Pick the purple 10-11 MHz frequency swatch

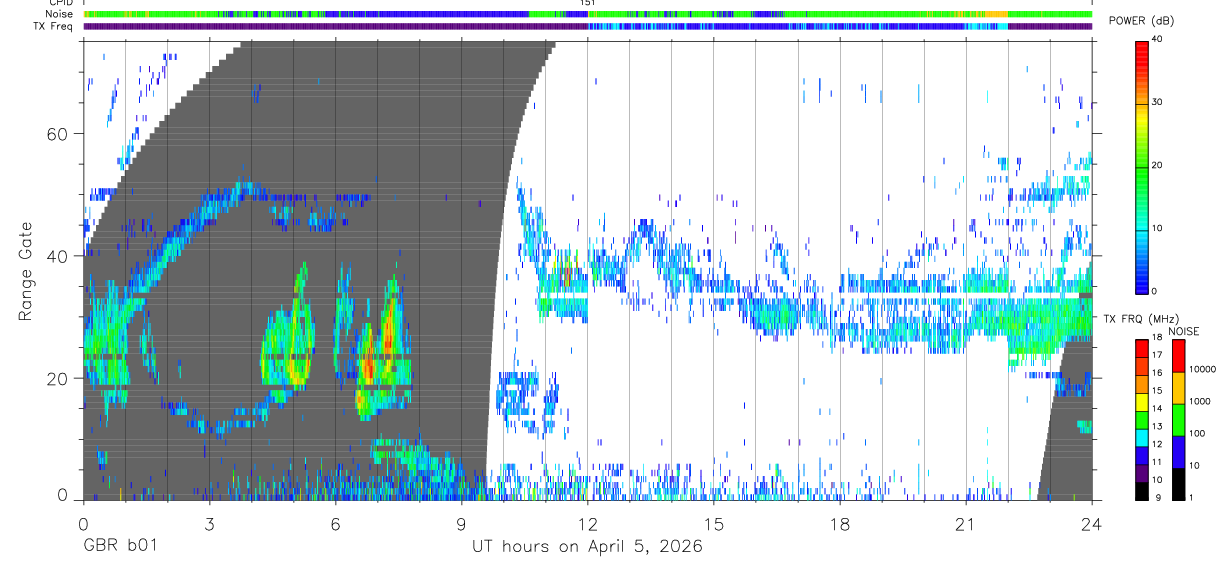pos(1143,472)
